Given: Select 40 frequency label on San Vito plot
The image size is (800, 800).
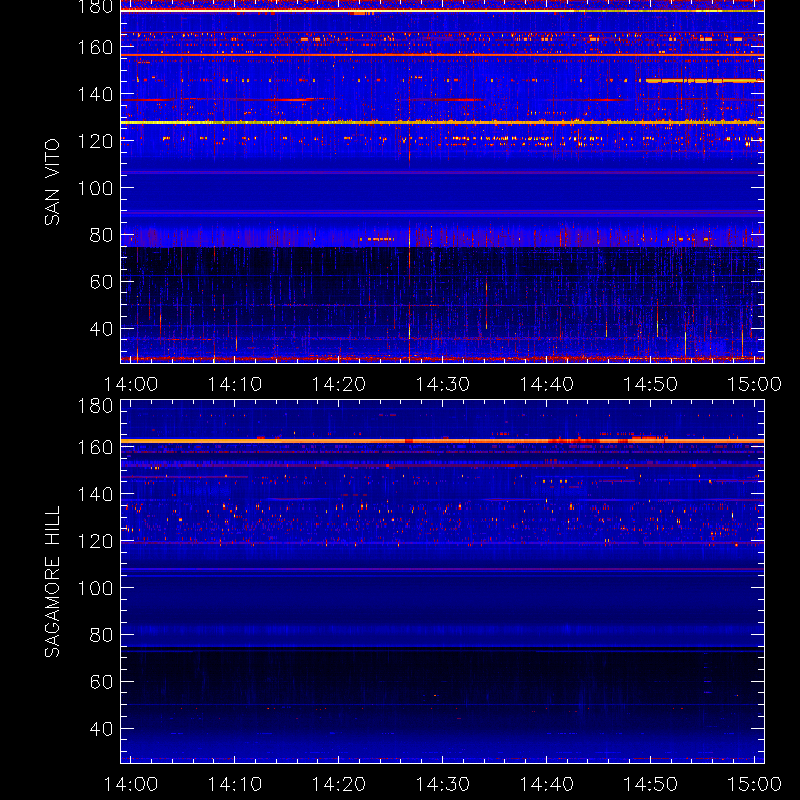Looking at the screenshot, I should [x=101, y=329].
